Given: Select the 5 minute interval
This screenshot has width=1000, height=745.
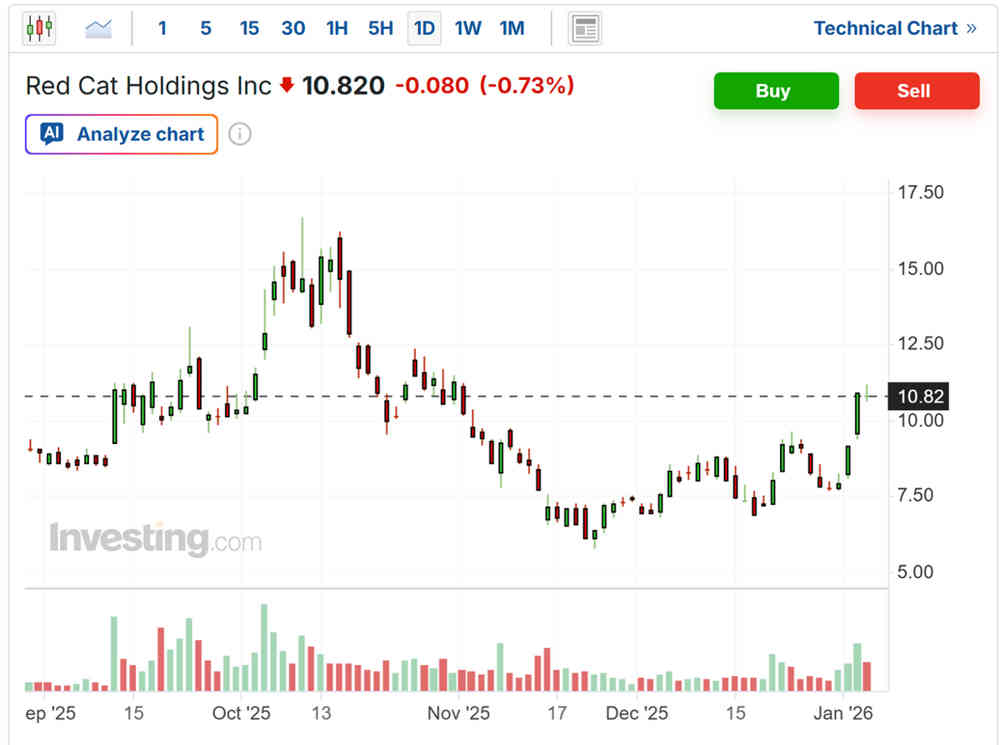Looking at the screenshot, I should (x=206, y=29).
